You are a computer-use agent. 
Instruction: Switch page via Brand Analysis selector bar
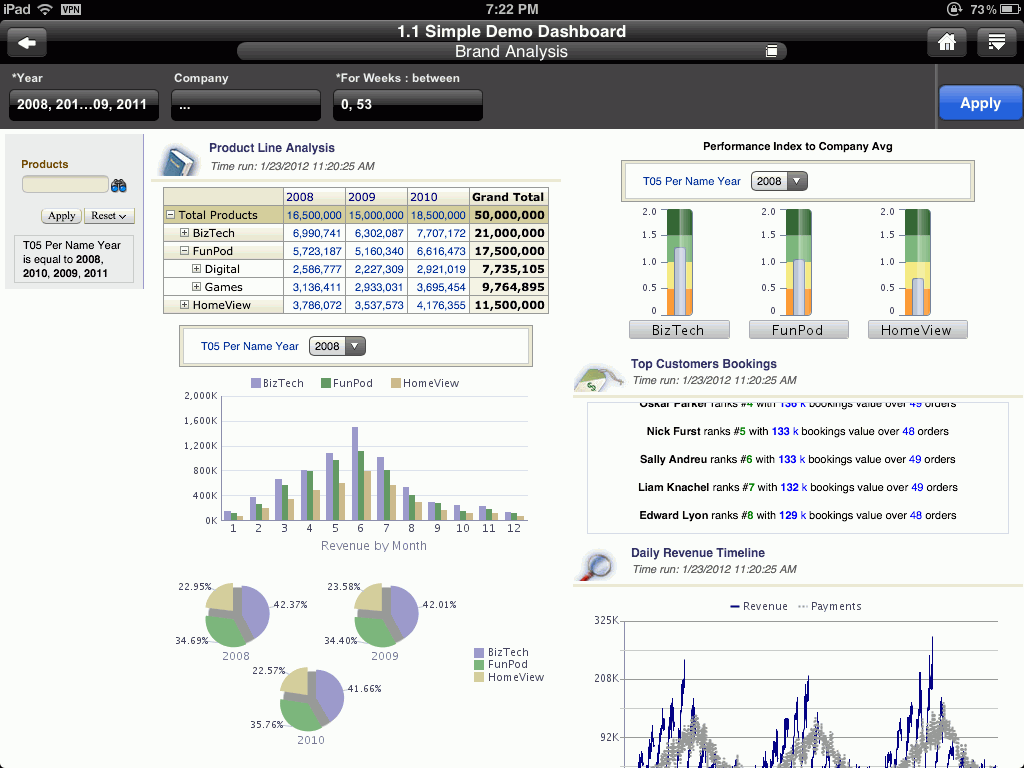coord(511,52)
